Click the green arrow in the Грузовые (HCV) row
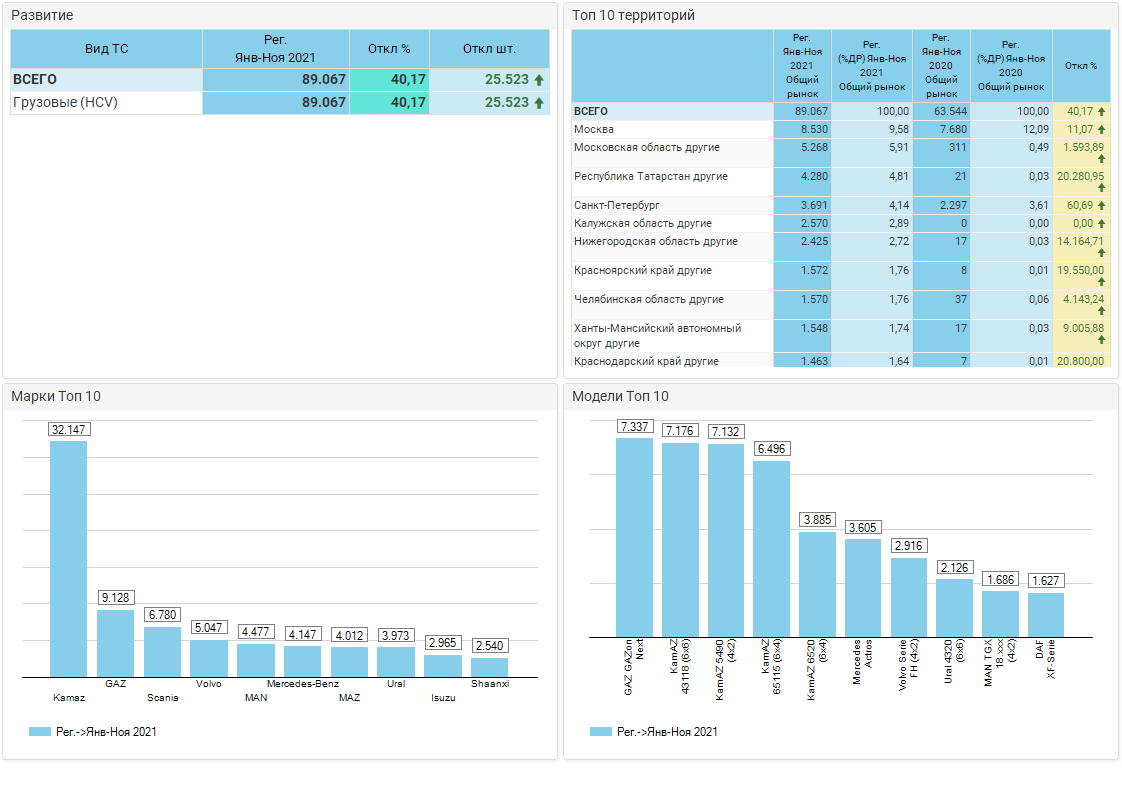The height and width of the screenshot is (793, 1122). click(x=539, y=103)
